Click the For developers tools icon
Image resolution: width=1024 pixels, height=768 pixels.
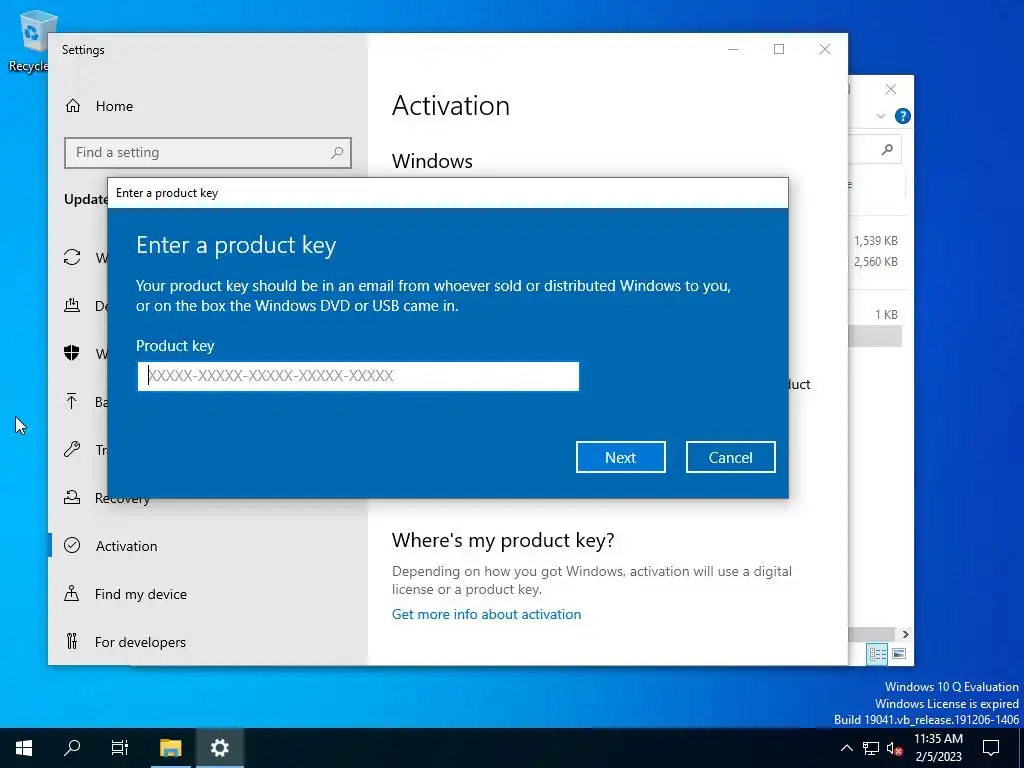[x=72, y=641]
